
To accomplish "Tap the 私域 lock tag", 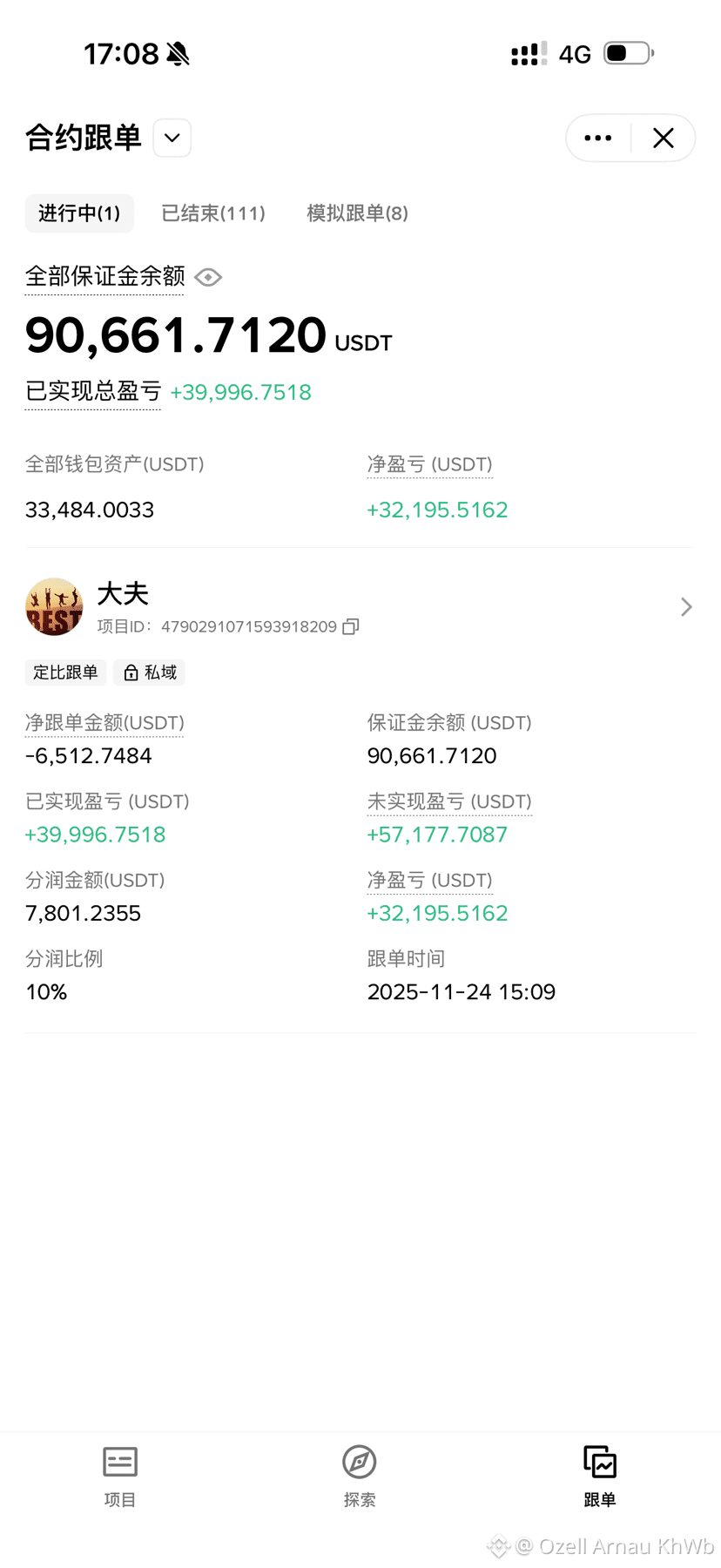I will tap(150, 672).
